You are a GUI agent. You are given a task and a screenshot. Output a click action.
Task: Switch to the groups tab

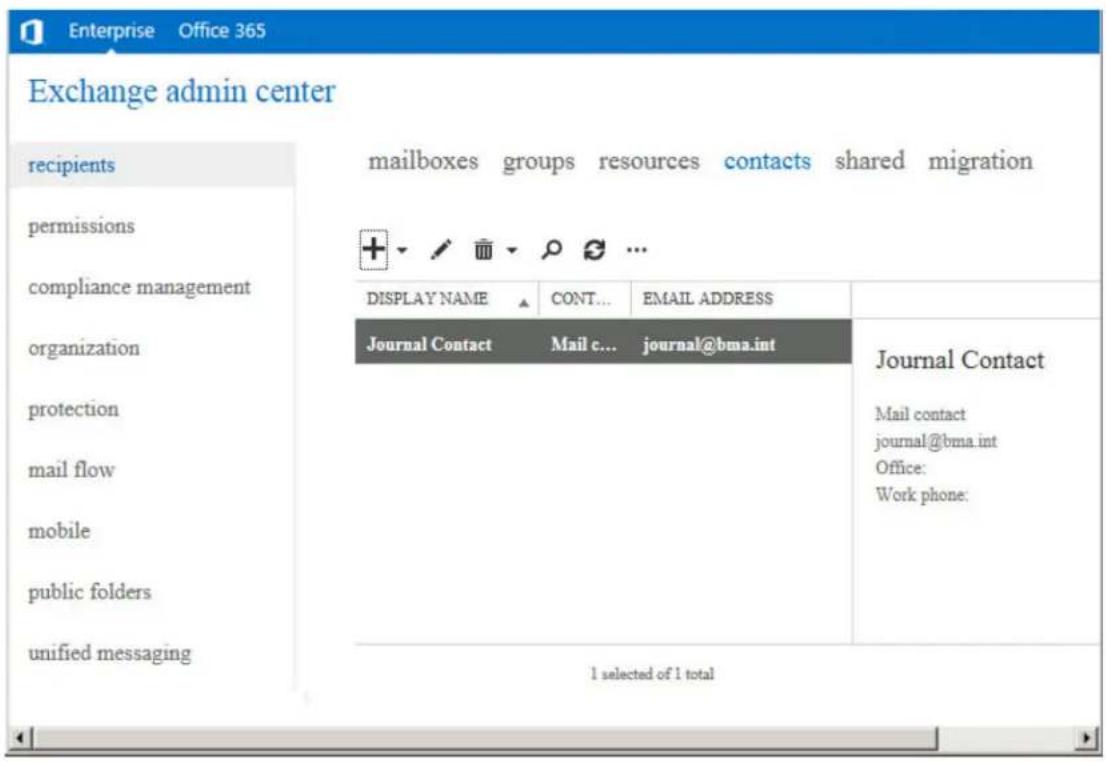tap(539, 162)
